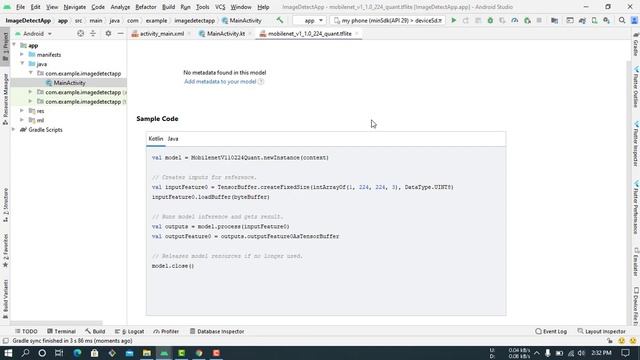Screen dimensions: 640x360
Task: Open Project panel settings gear
Action: (x=108, y=33)
